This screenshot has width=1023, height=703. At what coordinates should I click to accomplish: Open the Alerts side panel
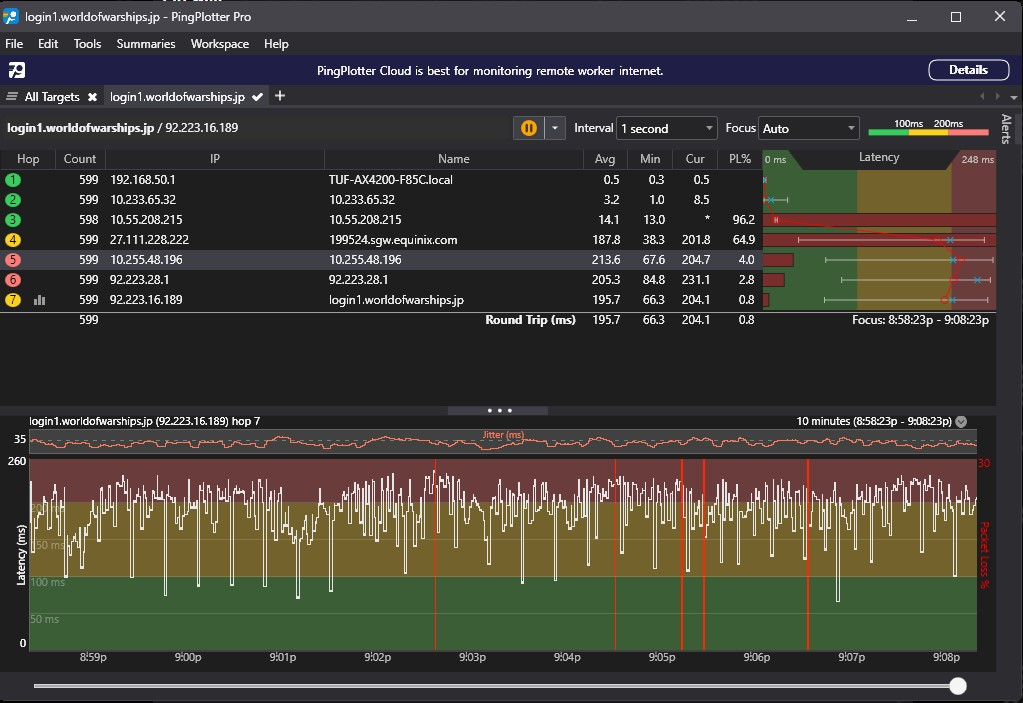pos(1006,128)
